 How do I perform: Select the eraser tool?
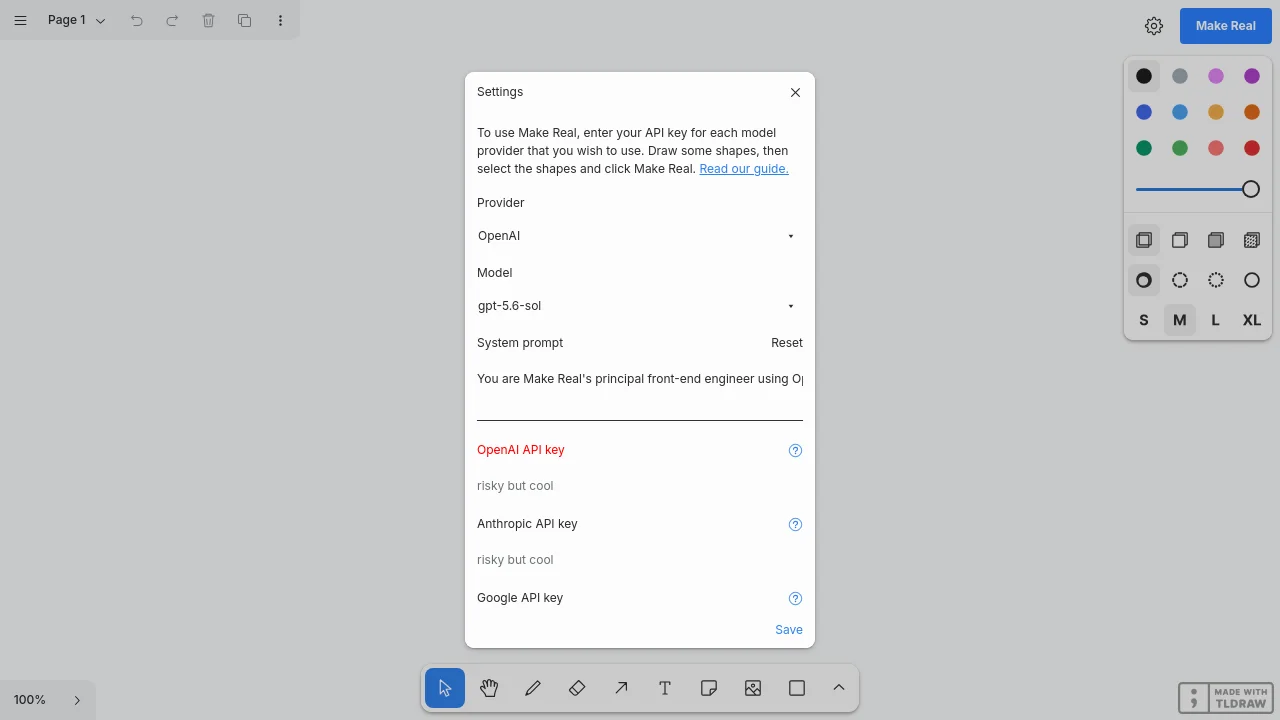coord(577,688)
